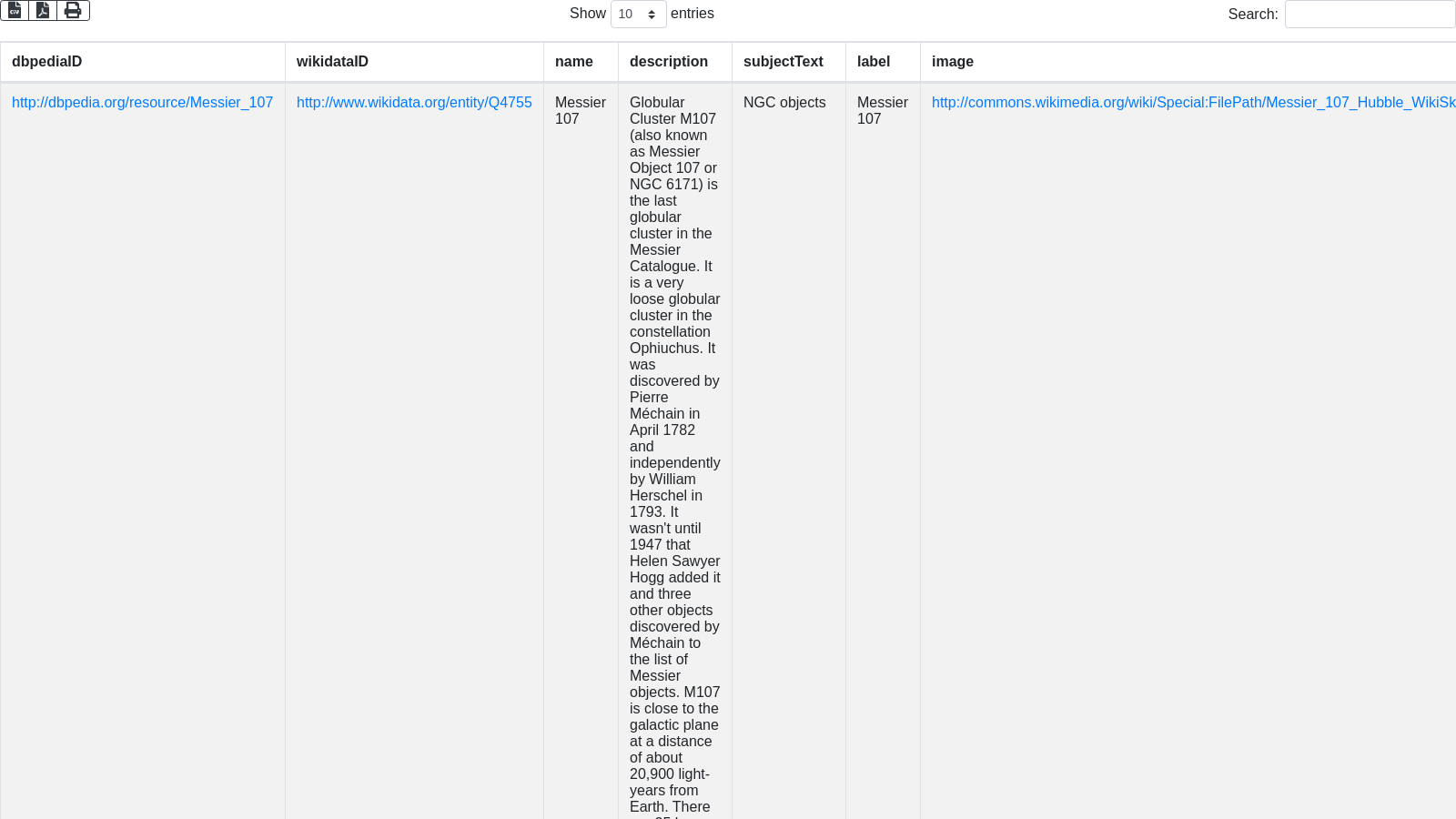This screenshot has height=819, width=1456.
Task: Export the table as CSV
Action: tap(15, 10)
